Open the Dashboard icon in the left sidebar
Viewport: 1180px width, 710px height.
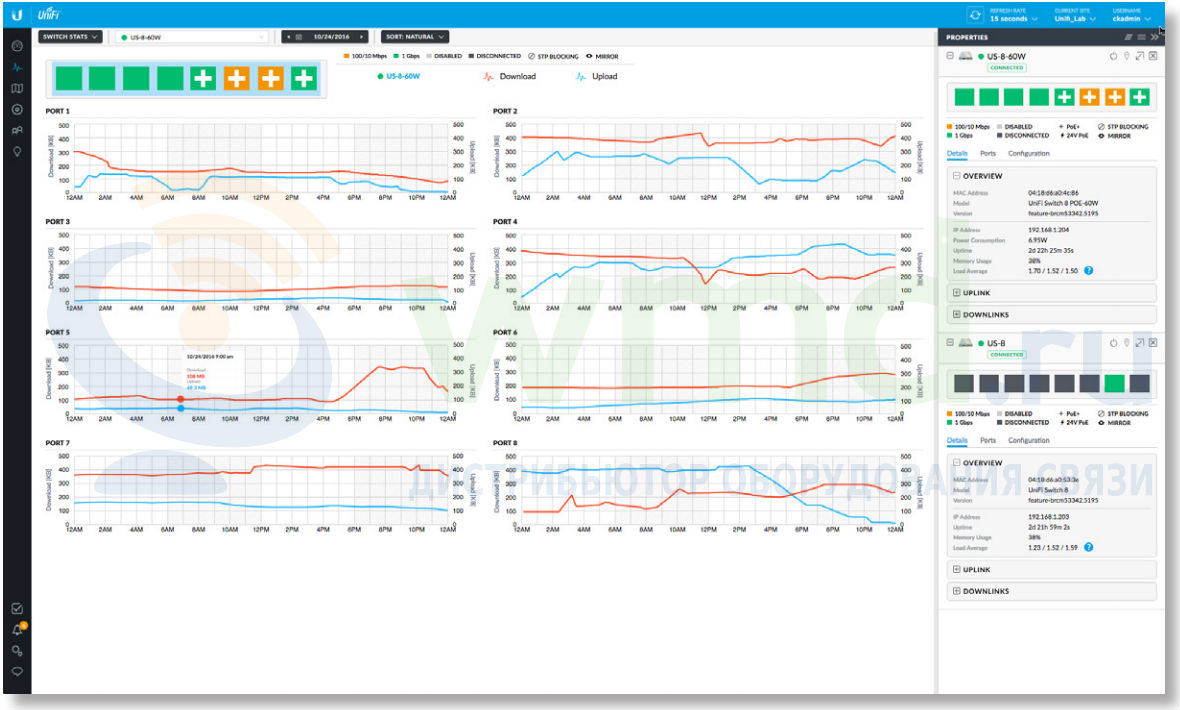(x=17, y=46)
